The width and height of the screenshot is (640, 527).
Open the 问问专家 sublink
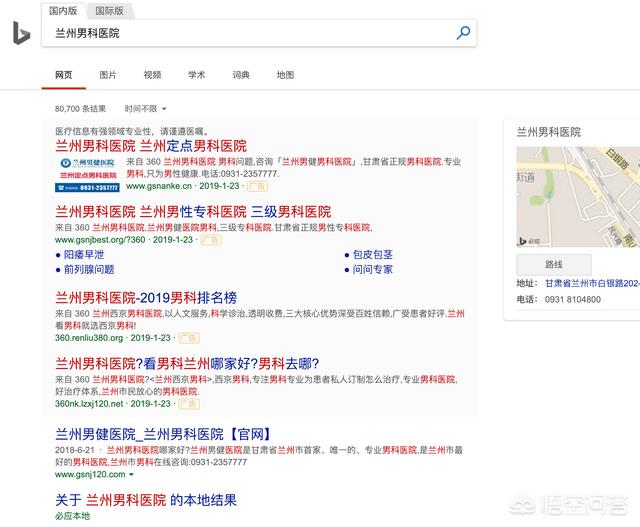coord(373,269)
